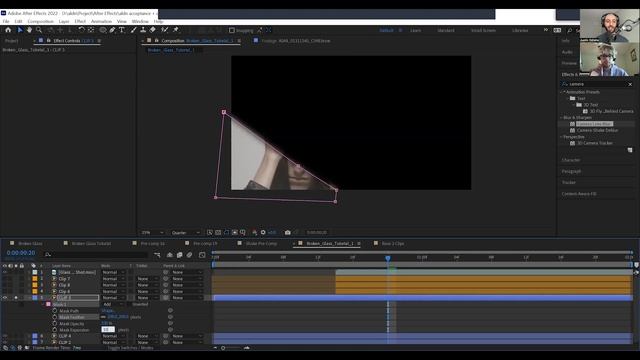
Task: Select the Brush tool
Action: [x=133, y=30]
